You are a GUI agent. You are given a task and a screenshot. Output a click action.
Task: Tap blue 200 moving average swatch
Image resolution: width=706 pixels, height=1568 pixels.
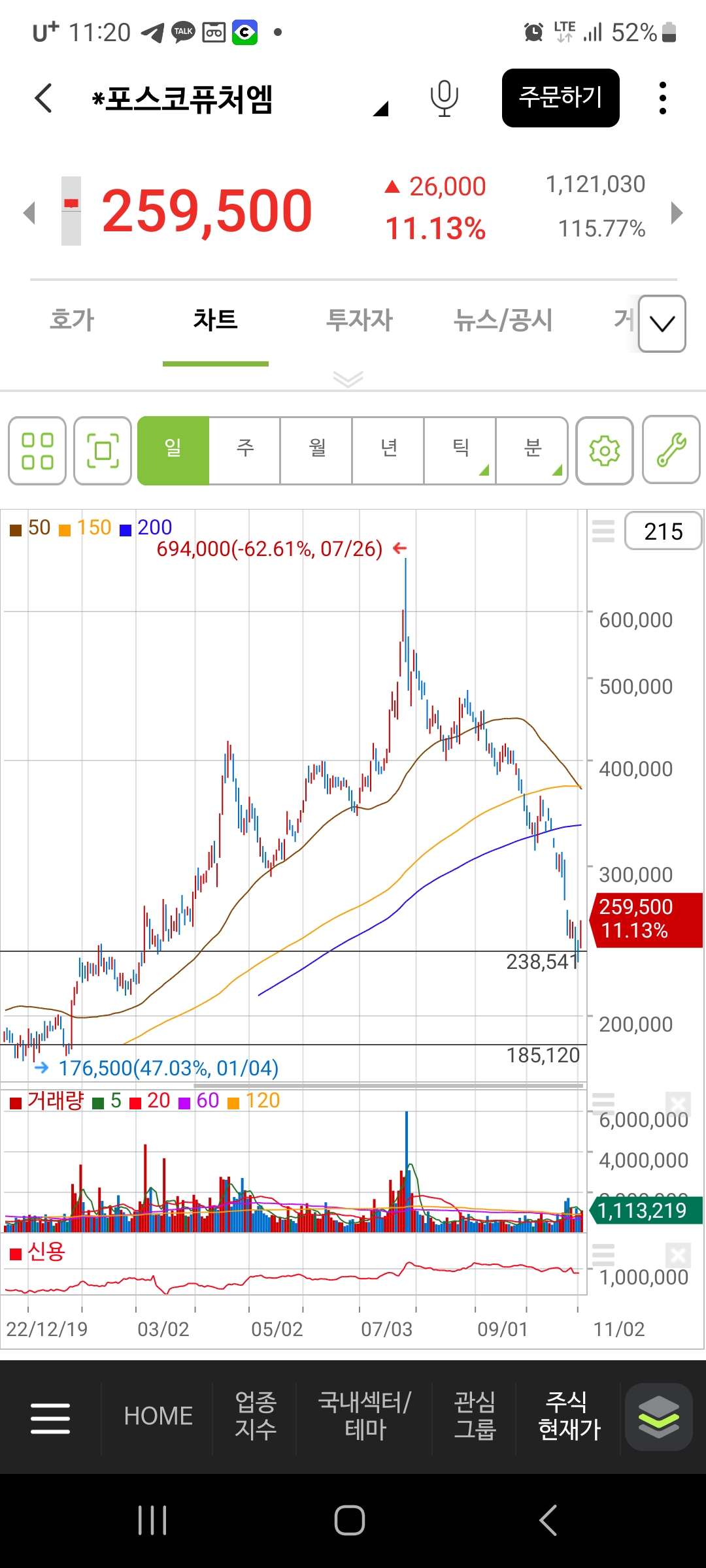[x=126, y=530]
